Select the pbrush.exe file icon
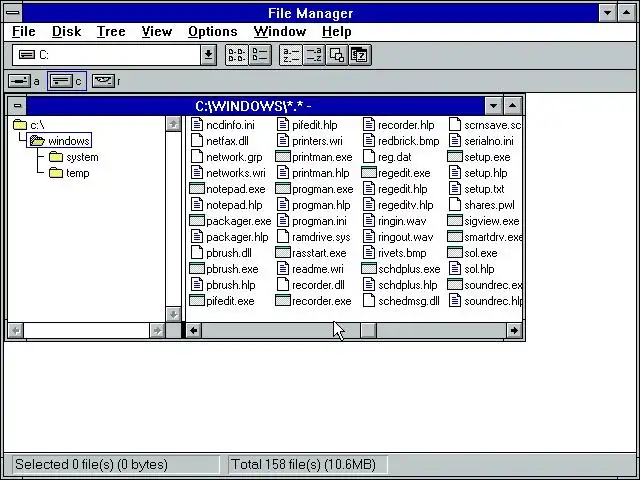The height and width of the screenshot is (480, 640). [x=197, y=269]
